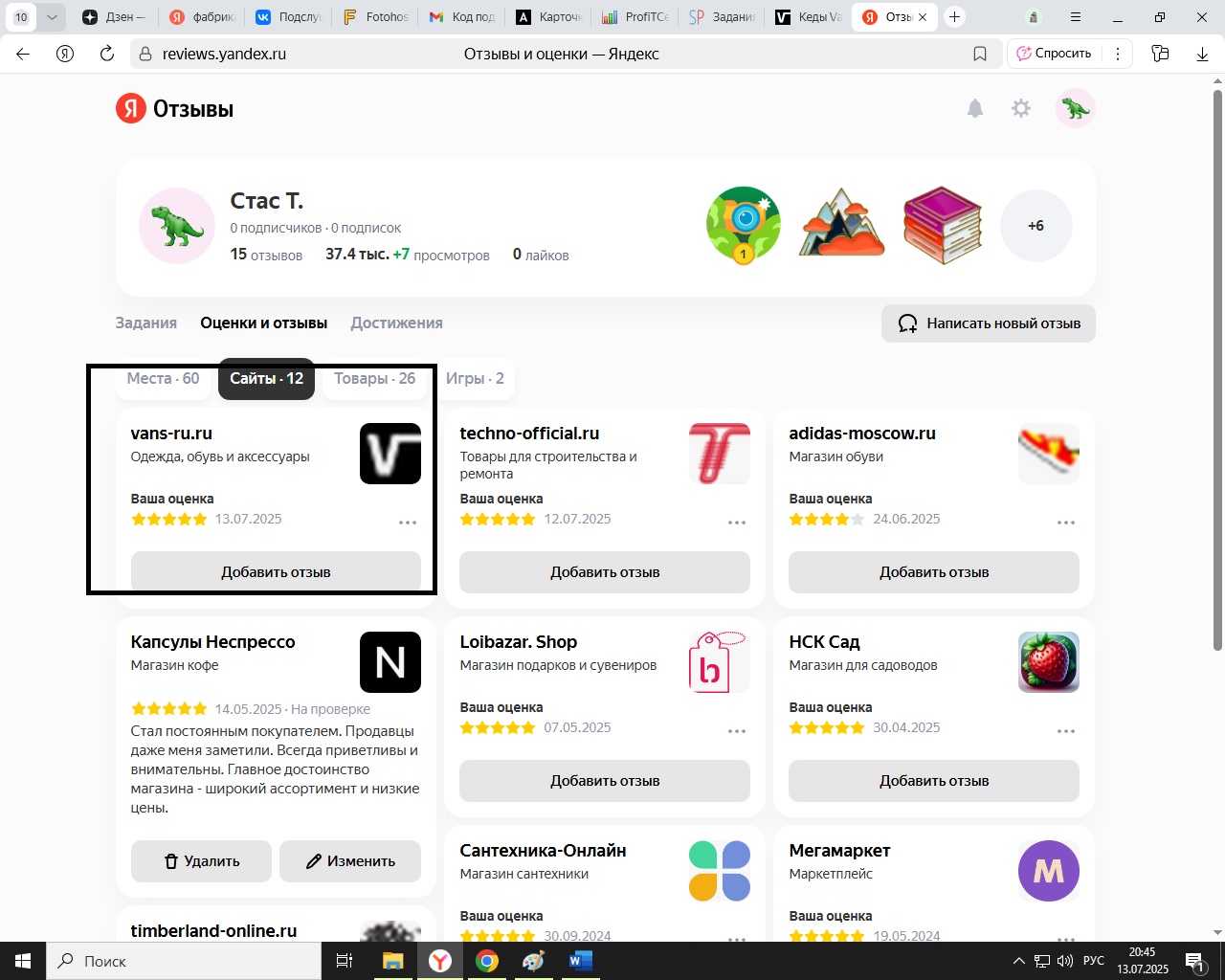Select the Места · 60 filter
1225x980 pixels.
coord(163,378)
